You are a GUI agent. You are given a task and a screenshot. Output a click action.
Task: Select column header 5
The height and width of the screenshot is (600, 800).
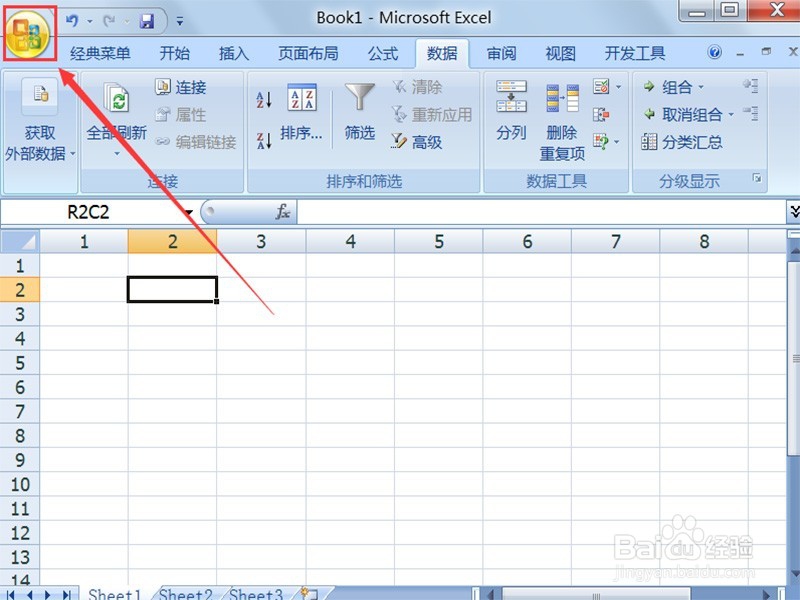tap(439, 241)
